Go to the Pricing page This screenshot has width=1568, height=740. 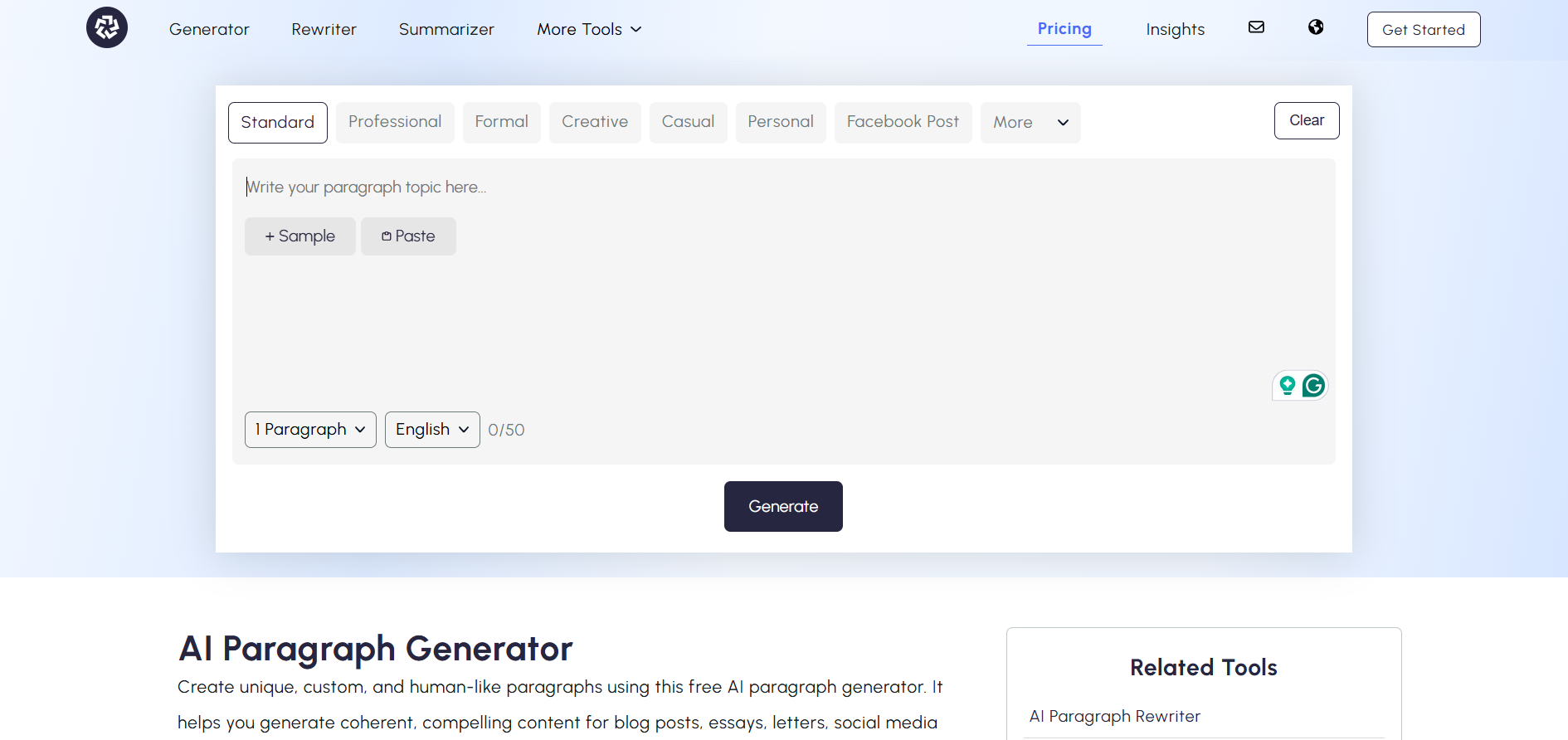(x=1064, y=29)
